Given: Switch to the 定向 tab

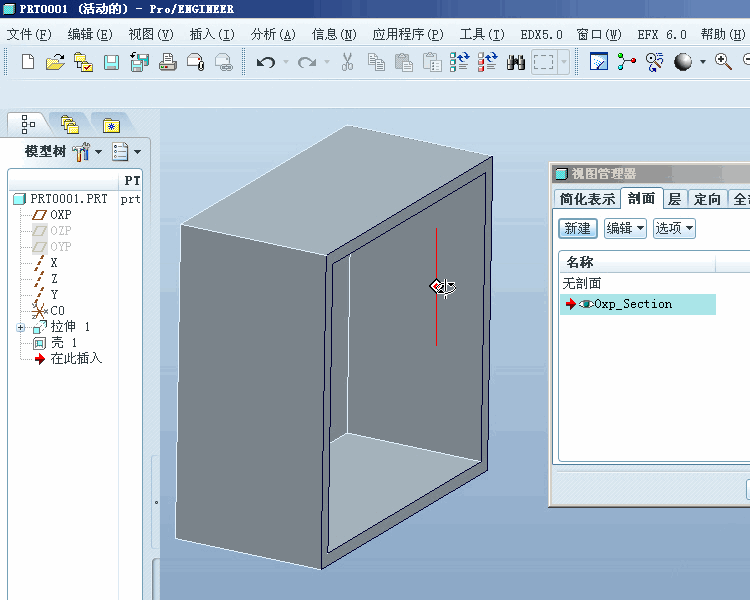Looking at the screenshot, I should 707,199.
